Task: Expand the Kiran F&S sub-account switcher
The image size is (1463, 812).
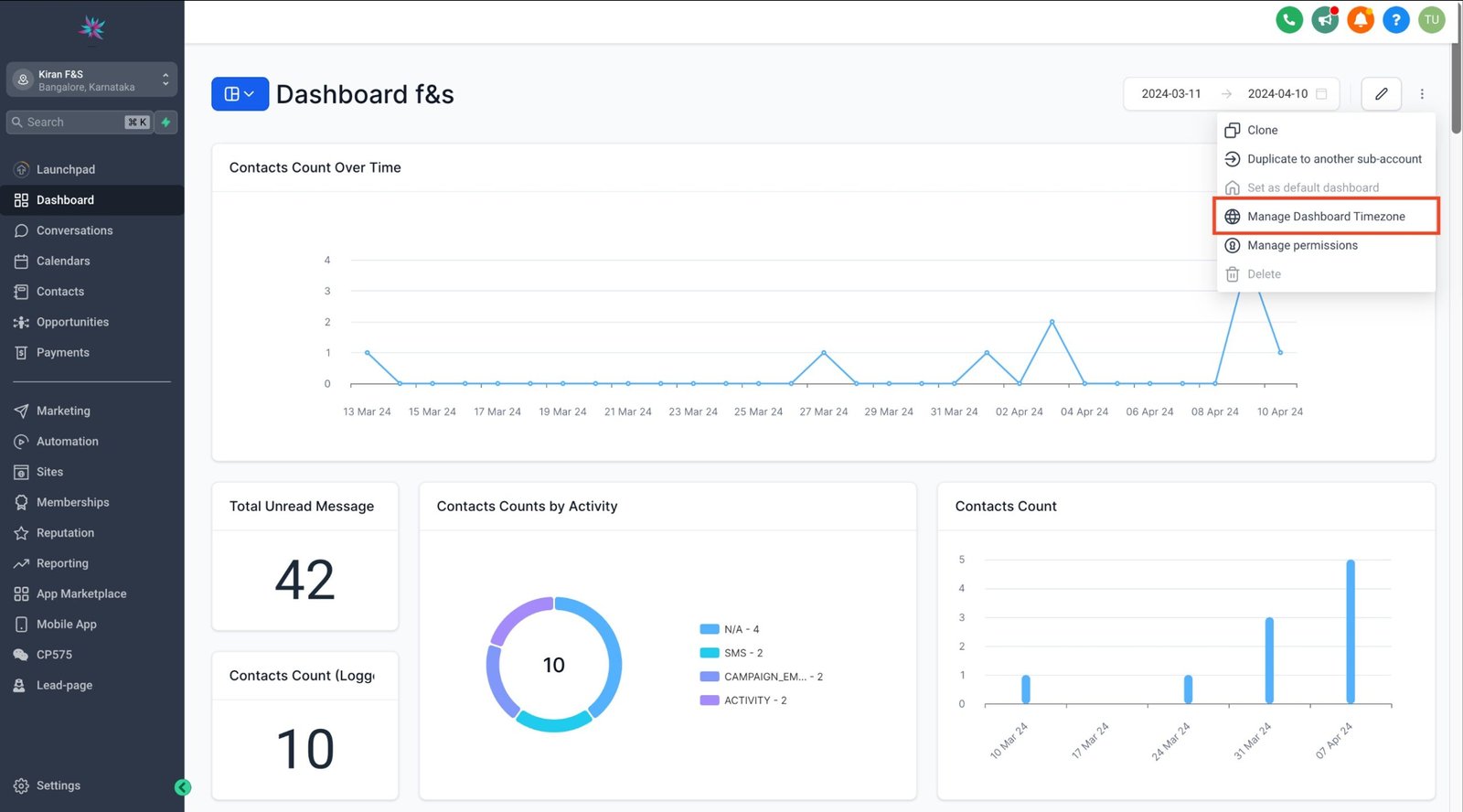Action: tap(91, 80)
